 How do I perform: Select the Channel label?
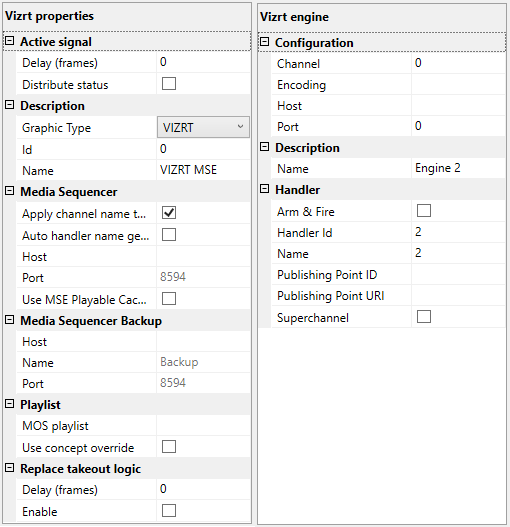click(x=298, y=64)
